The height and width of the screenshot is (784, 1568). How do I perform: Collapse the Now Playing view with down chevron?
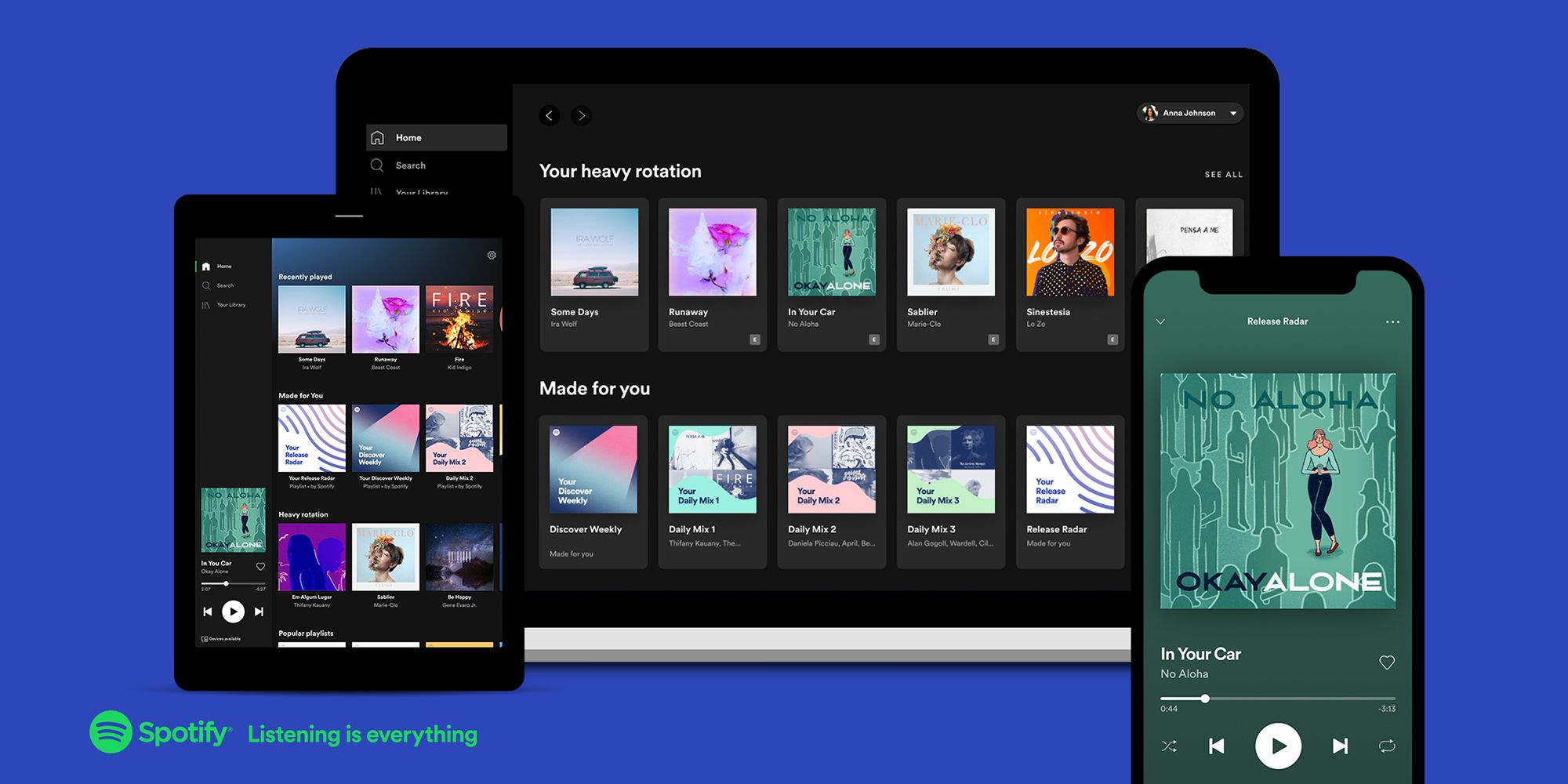pyautogui.click(x=1161, y=321)
